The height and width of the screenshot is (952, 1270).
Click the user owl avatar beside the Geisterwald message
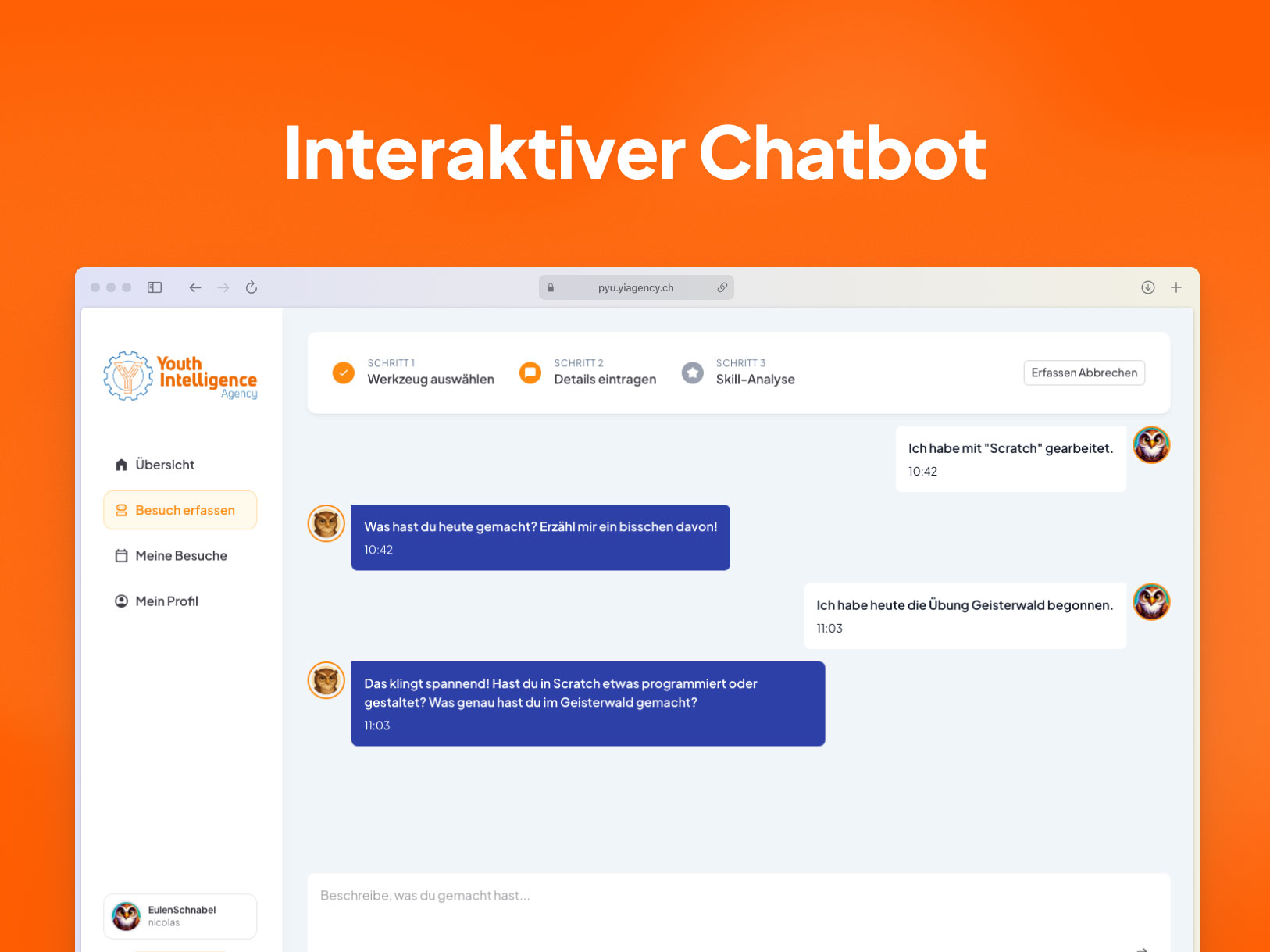[1151, 602]
